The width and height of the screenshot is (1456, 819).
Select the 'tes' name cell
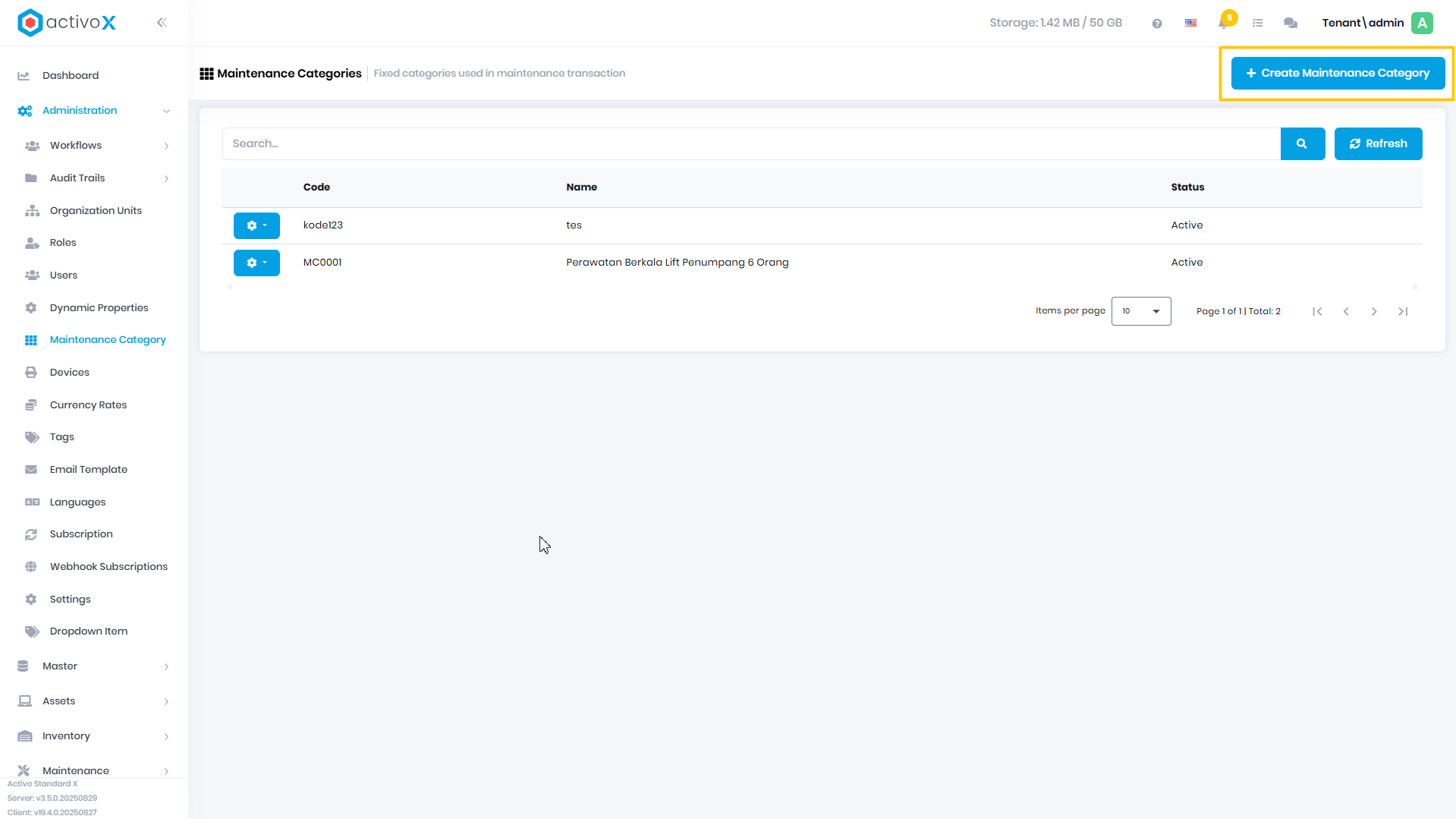(574, 225)
